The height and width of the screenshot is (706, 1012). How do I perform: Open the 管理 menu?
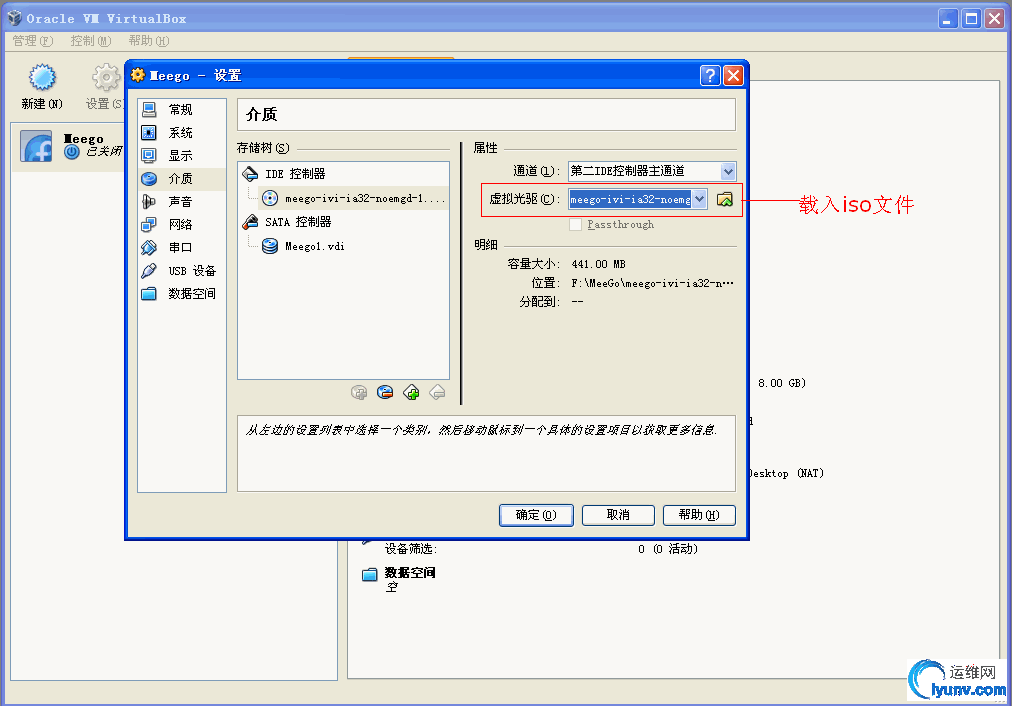tap(32, 41)
